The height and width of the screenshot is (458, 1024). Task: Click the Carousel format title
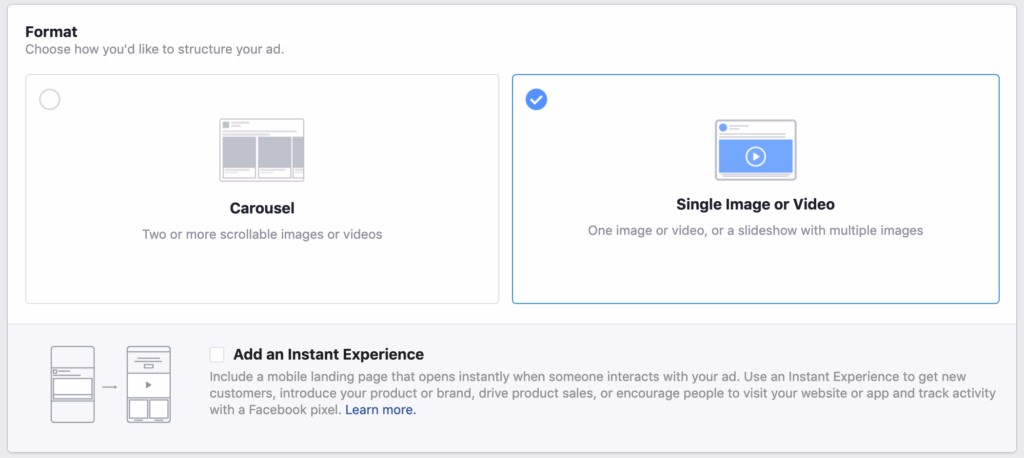[x=261, y=209]
